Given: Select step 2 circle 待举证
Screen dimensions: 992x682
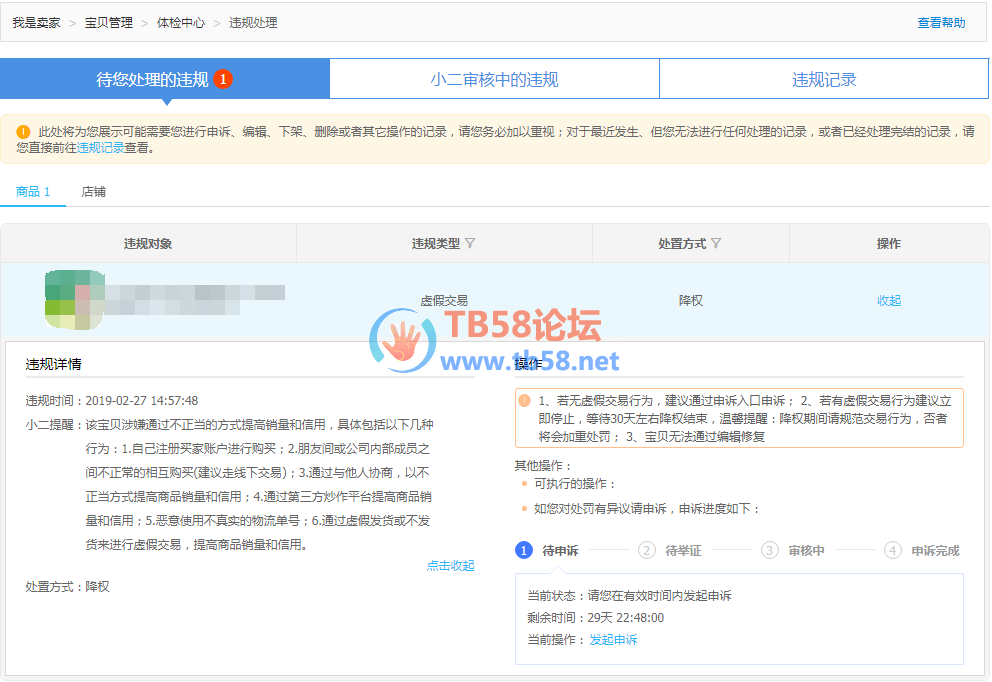Looking at the screenshot, I should (x=647, y=550).
